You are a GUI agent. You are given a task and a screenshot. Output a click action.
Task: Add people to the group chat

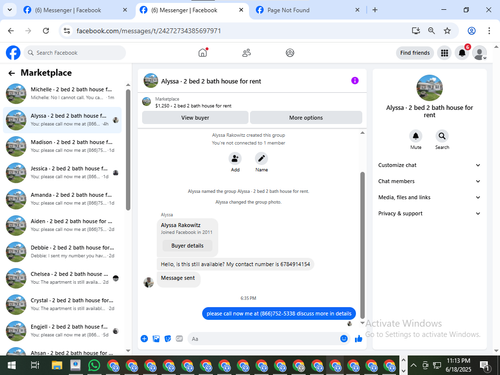[x=235, y=159]
